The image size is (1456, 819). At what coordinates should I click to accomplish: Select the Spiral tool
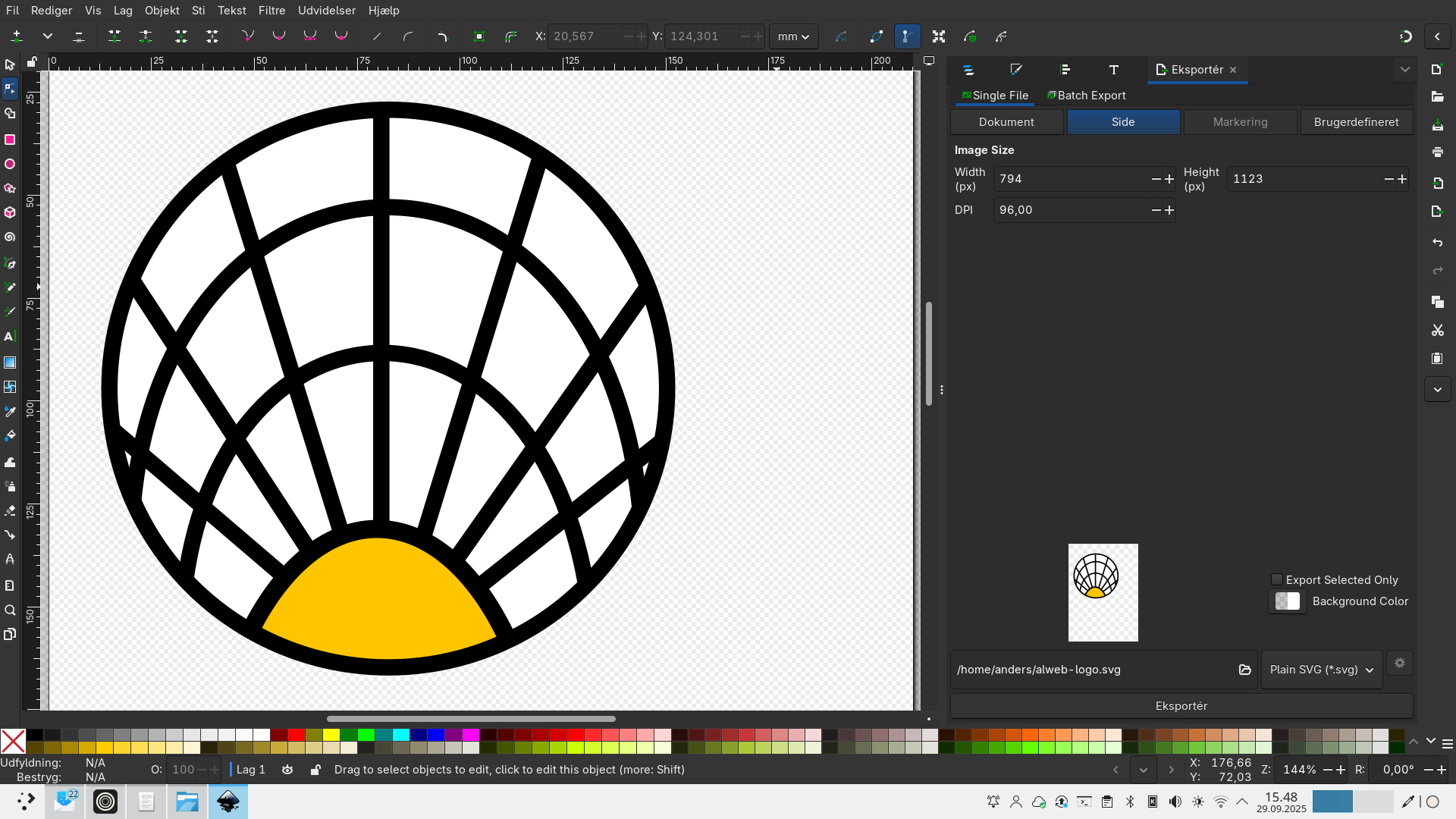click(10, 237)
